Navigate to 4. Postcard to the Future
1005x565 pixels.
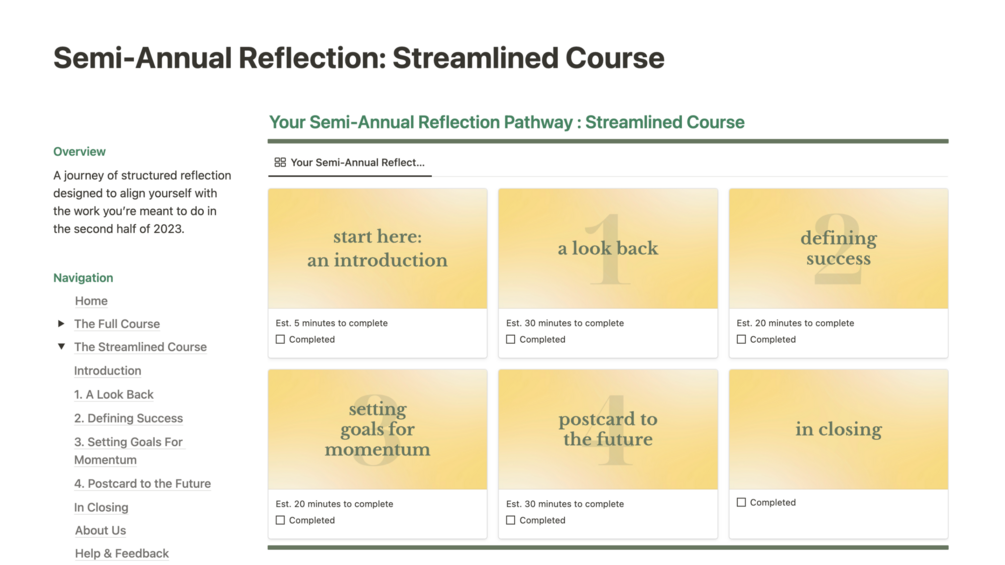click(142, 484)
